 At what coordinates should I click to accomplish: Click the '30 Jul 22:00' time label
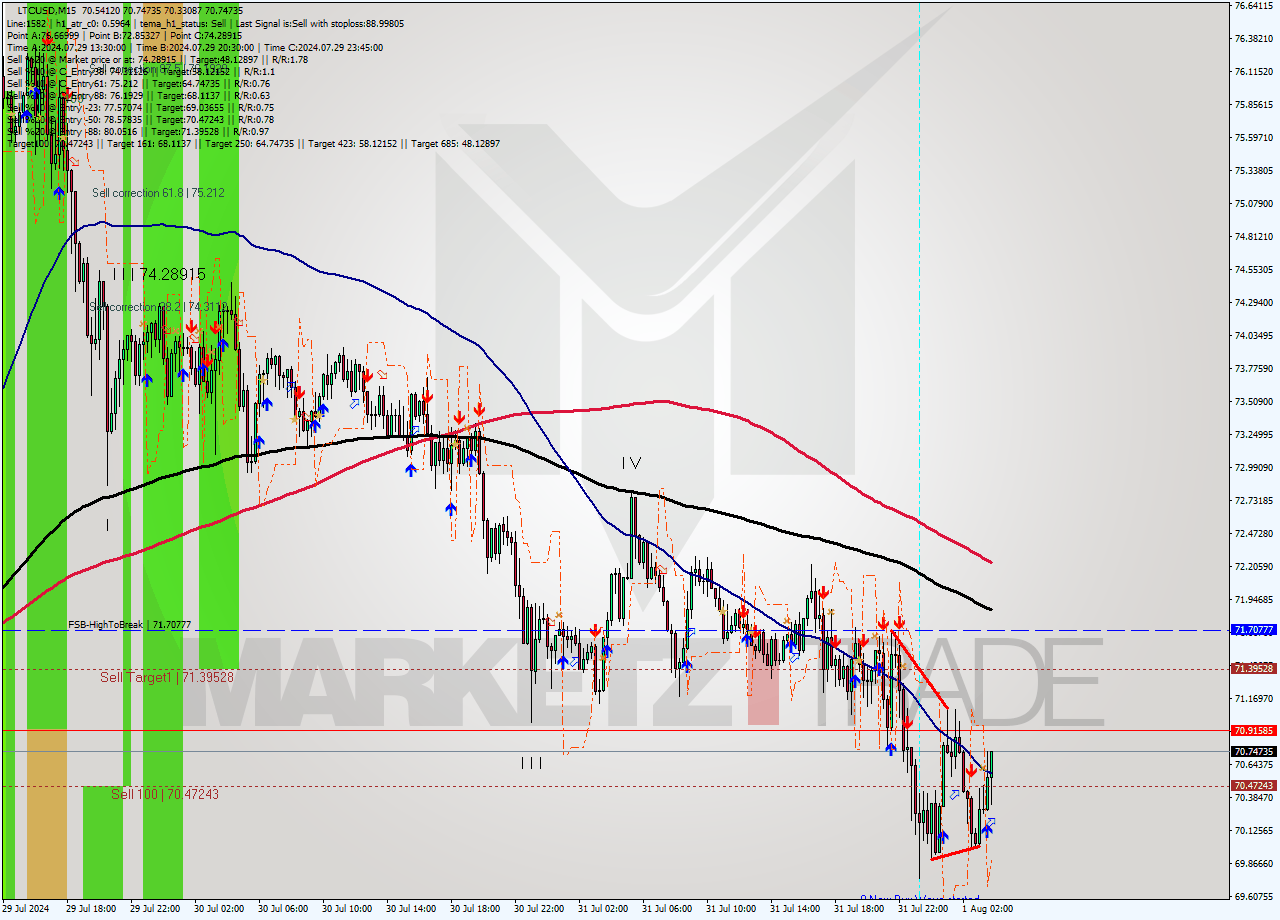coord(539,909)
